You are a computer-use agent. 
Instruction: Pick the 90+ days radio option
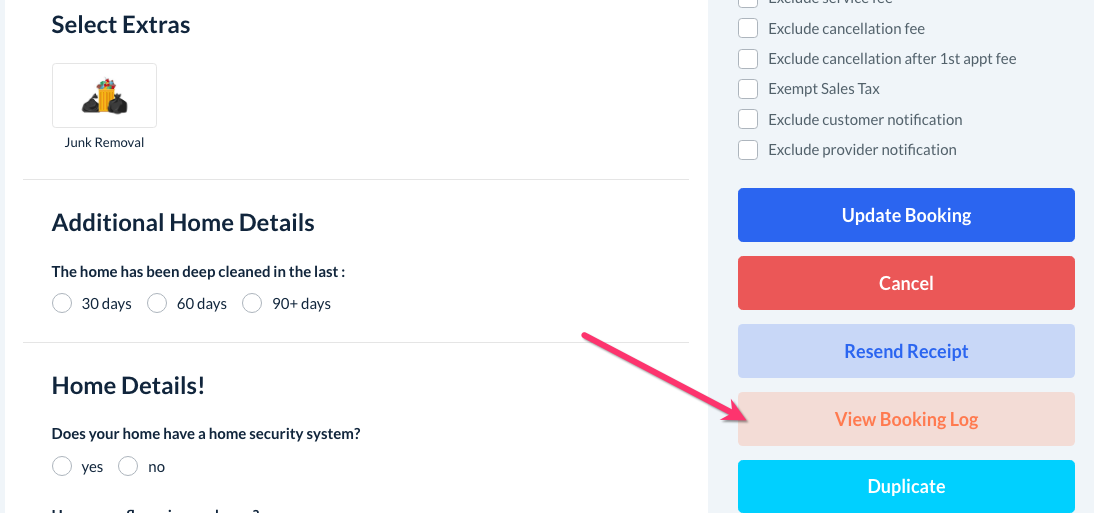click(252, 303)
